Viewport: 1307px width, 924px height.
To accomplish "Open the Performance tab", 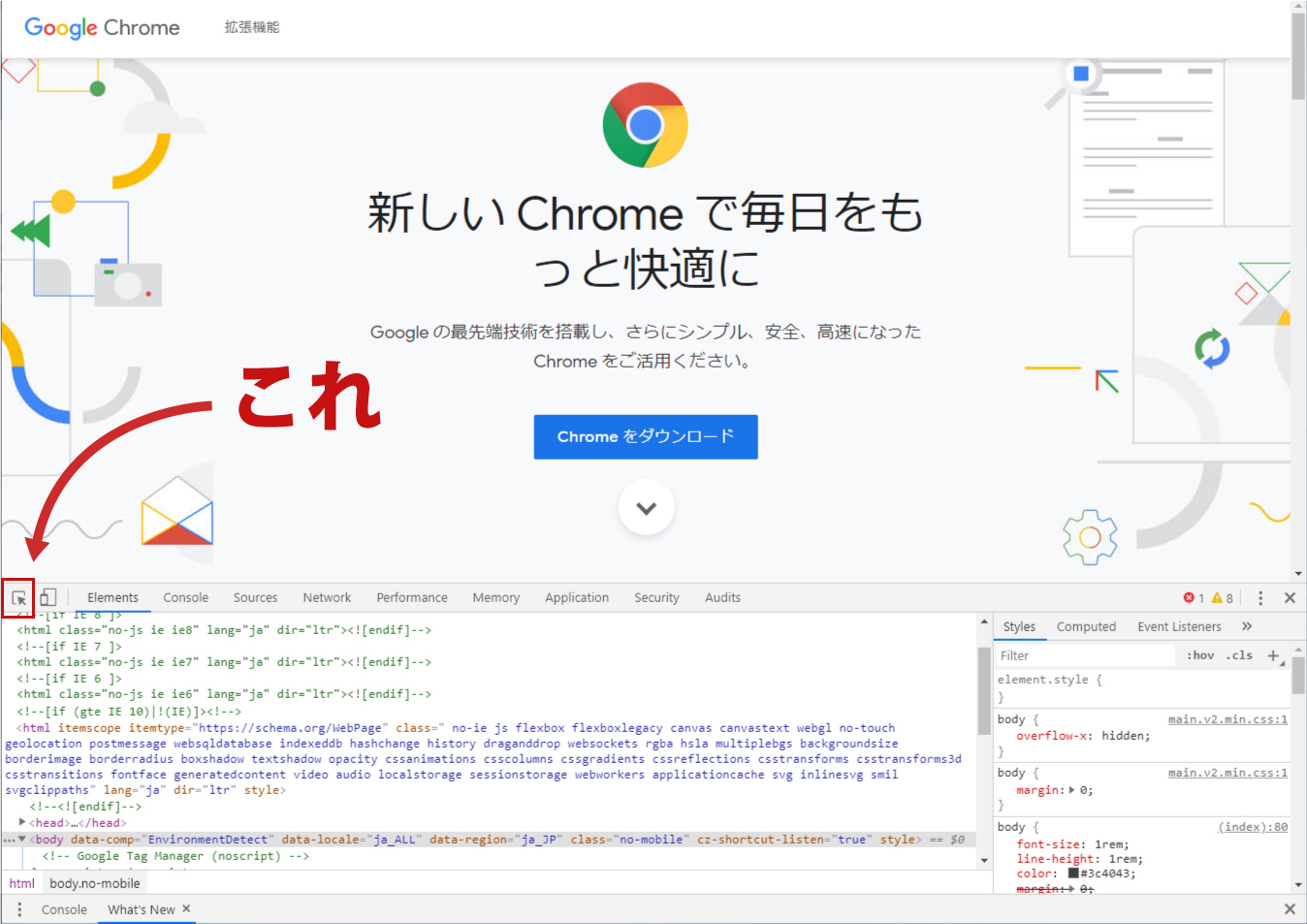I will coord(412,598).
